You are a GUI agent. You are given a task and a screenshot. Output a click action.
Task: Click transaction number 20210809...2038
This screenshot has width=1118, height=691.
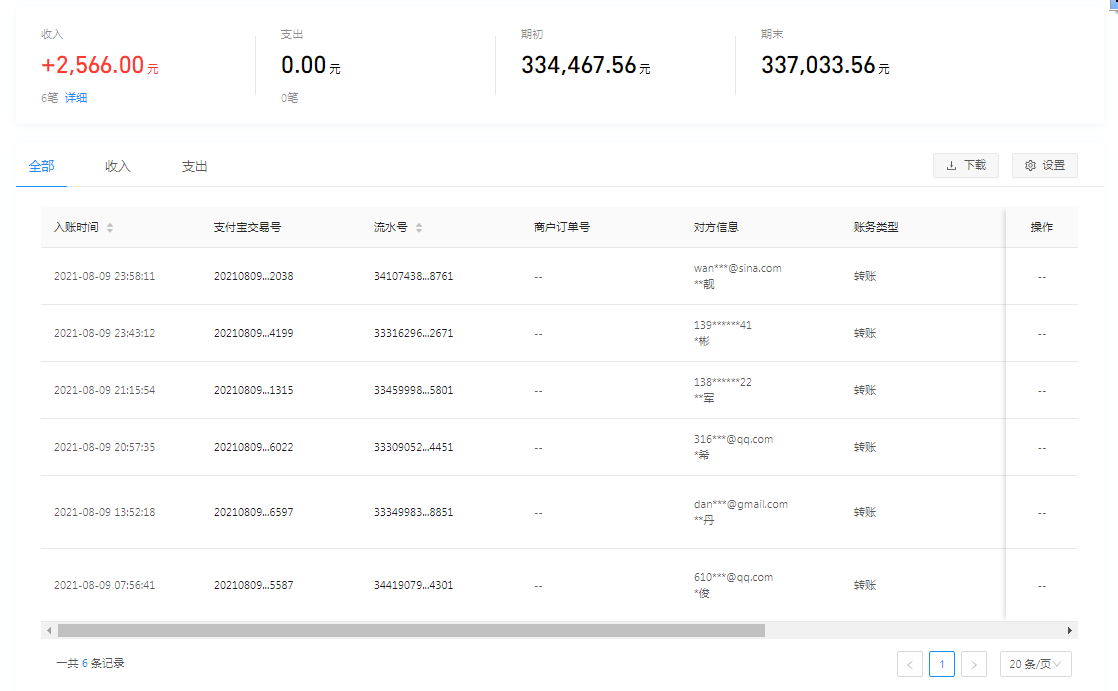[x=253, y=276]
